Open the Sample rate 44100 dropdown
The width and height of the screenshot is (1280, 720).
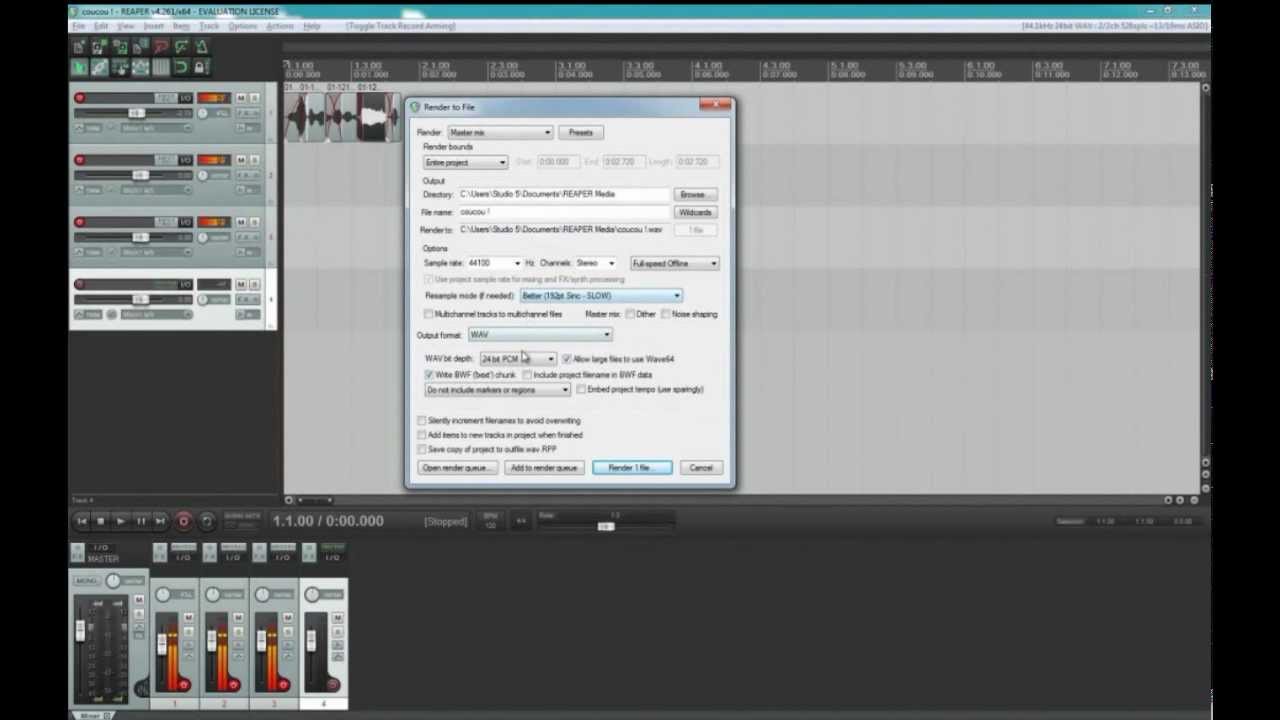click(x=494, y=263)
